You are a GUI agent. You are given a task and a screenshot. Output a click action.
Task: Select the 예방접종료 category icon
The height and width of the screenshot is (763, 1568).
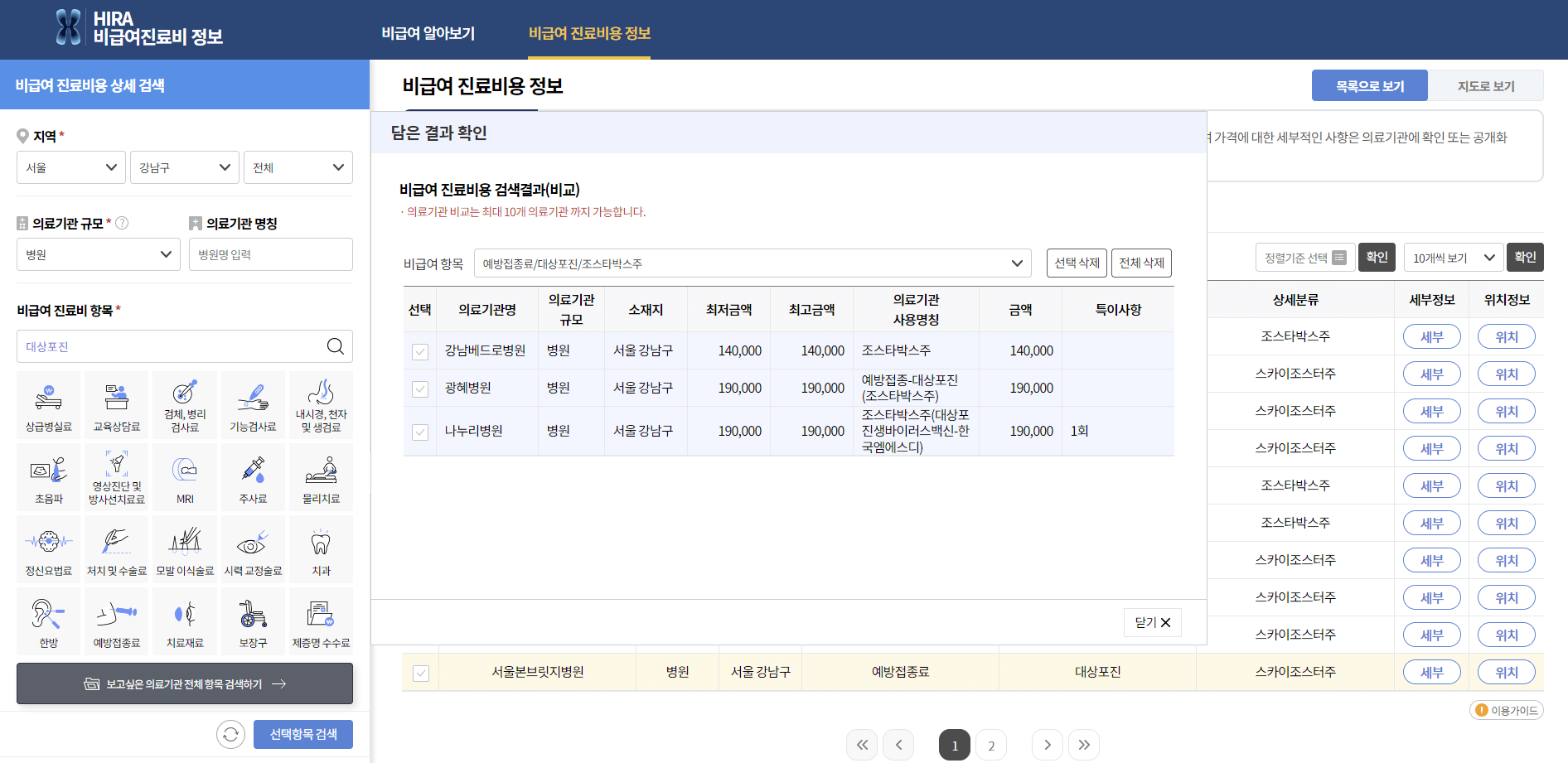(x=117, y=621)
